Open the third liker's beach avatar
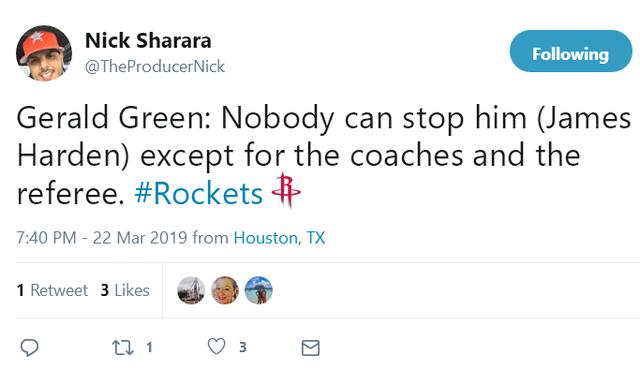 (x=259, y=290)
